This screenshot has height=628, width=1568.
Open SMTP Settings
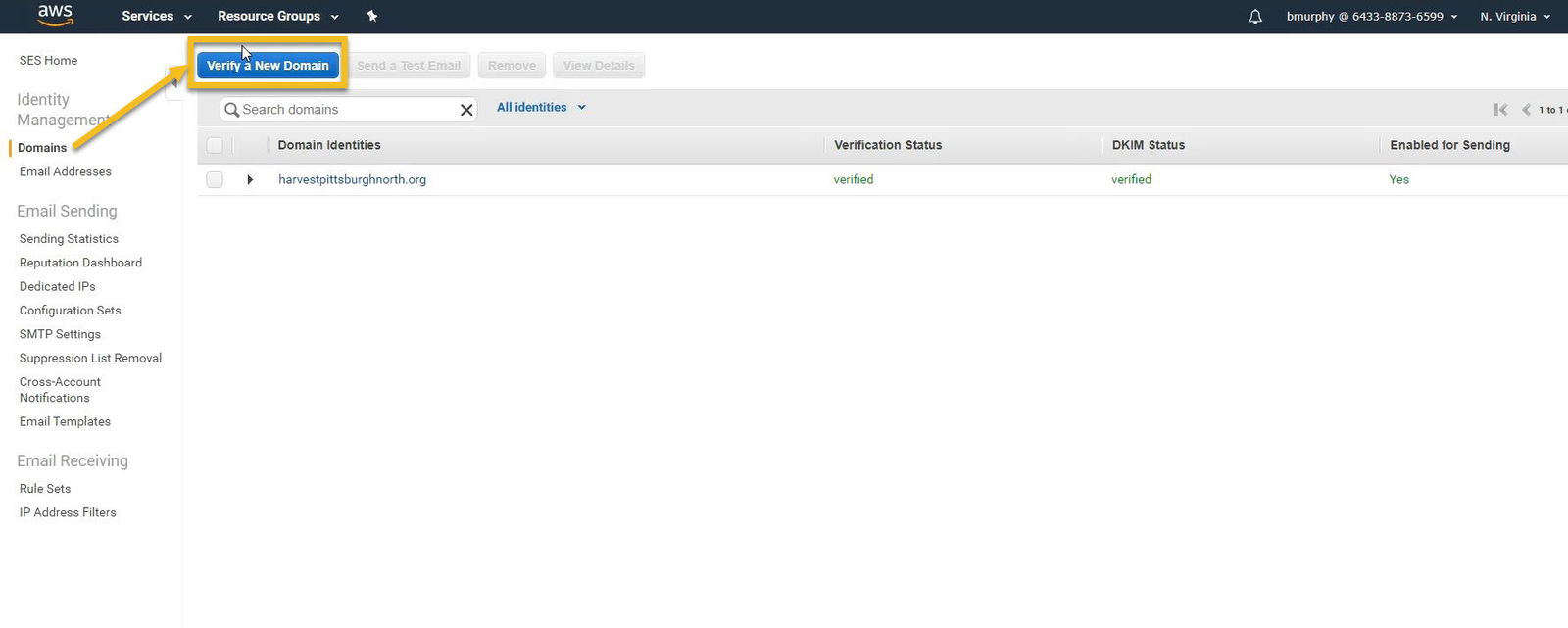click(x=60, y=334)
